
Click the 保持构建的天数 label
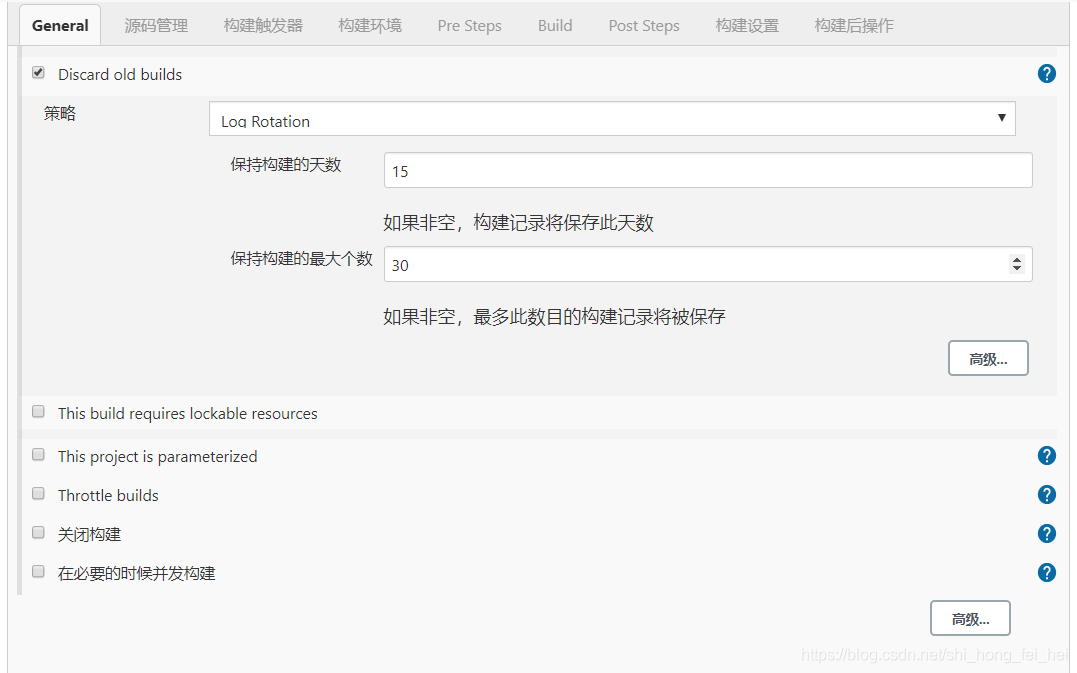[x=286, y=164]
